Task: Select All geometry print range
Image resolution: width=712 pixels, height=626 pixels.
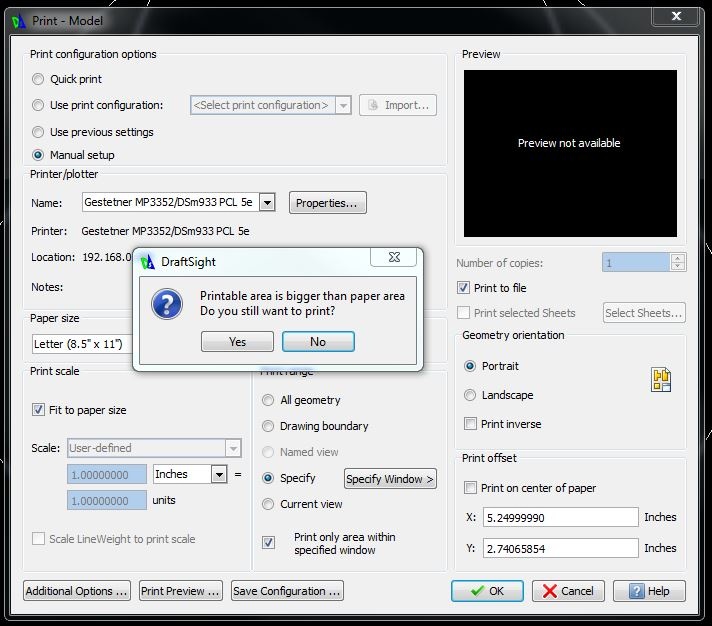Action: click(x=268, y=400)
